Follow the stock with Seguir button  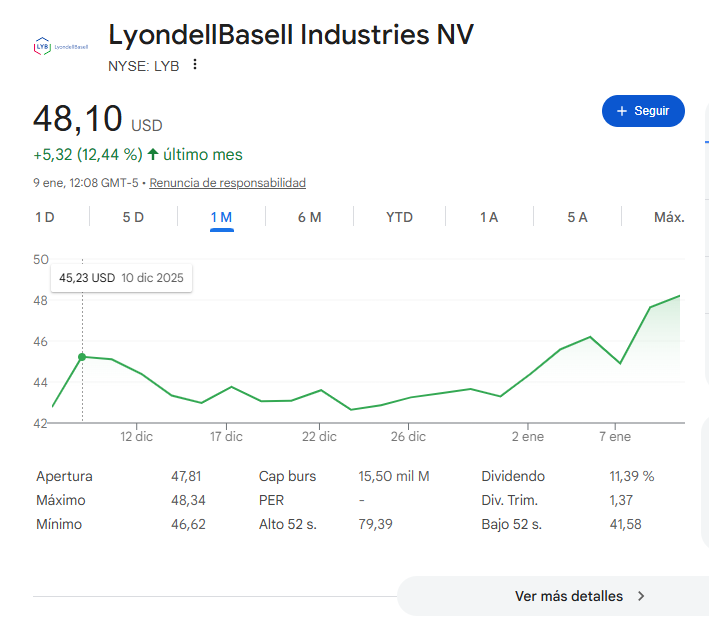coord(643,111)
